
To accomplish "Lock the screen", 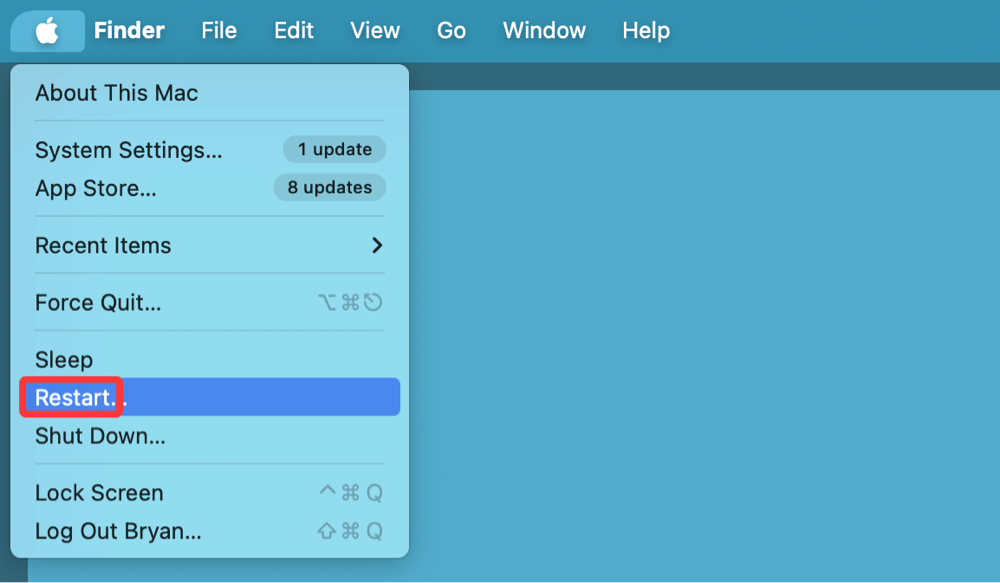I will 99,492.
